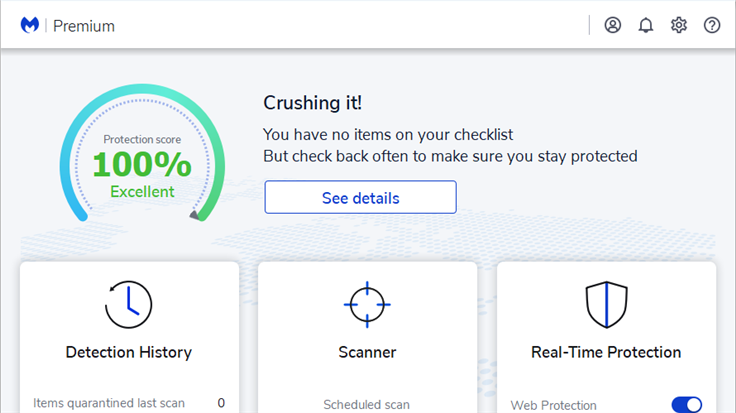Viewport: 736px width, 413px height.
Task: Open the Scanner card title
Action: click(367, 352)
